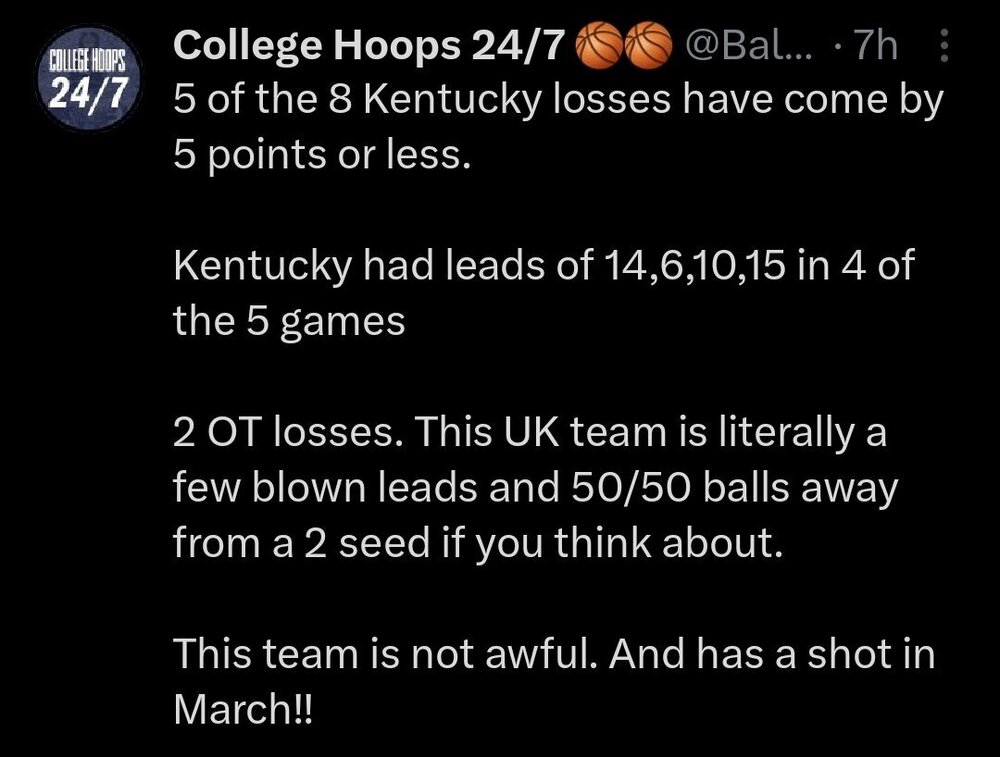Screen dimensions: 1000x757
Task: Click the 'COLLEGE HOOPS' lettering in avatar
Action: [x=88, y=63]
